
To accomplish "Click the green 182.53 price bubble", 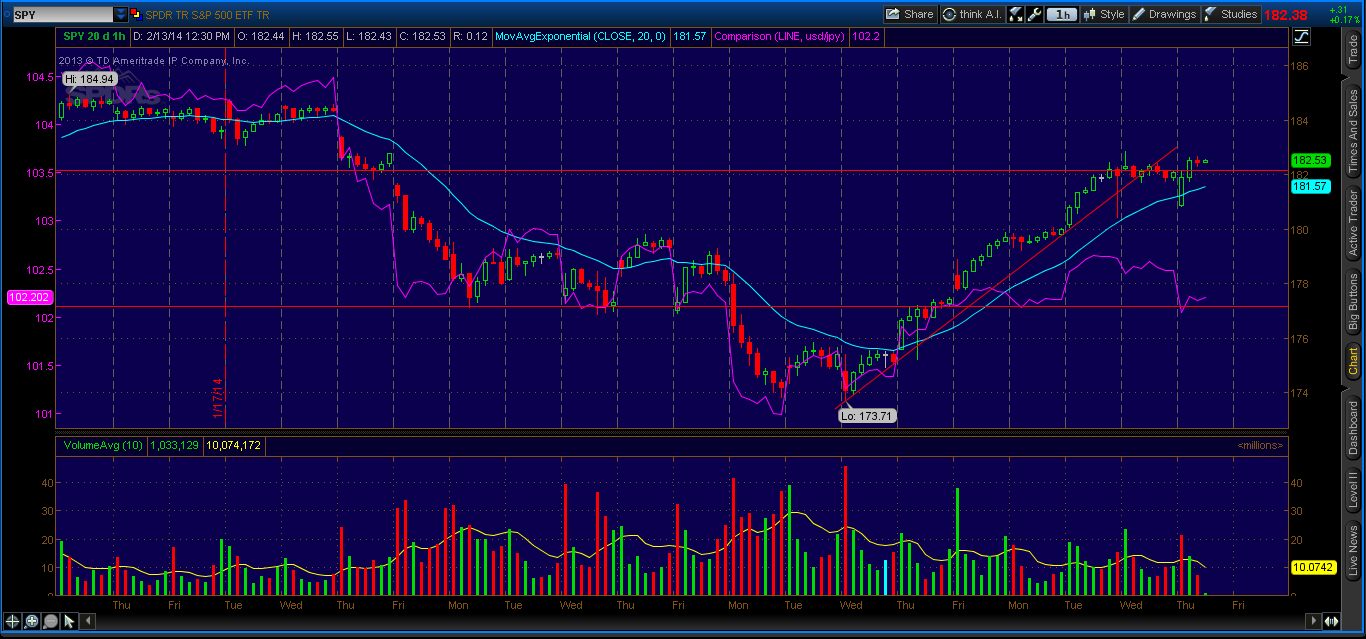I will tap(1309, 160).
